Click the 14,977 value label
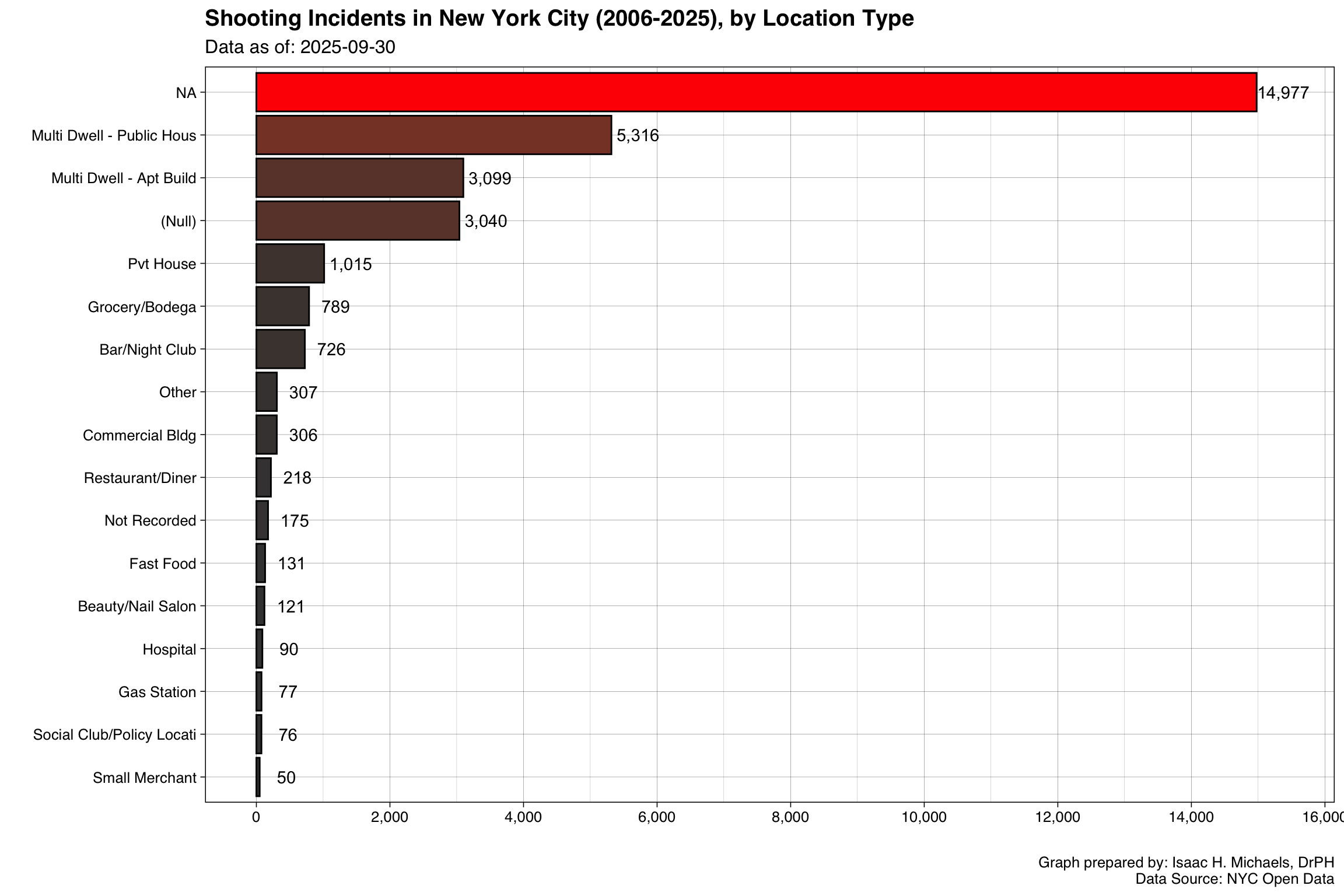The height and width of the screenshot is (896, 1344). click(1283, 93)
